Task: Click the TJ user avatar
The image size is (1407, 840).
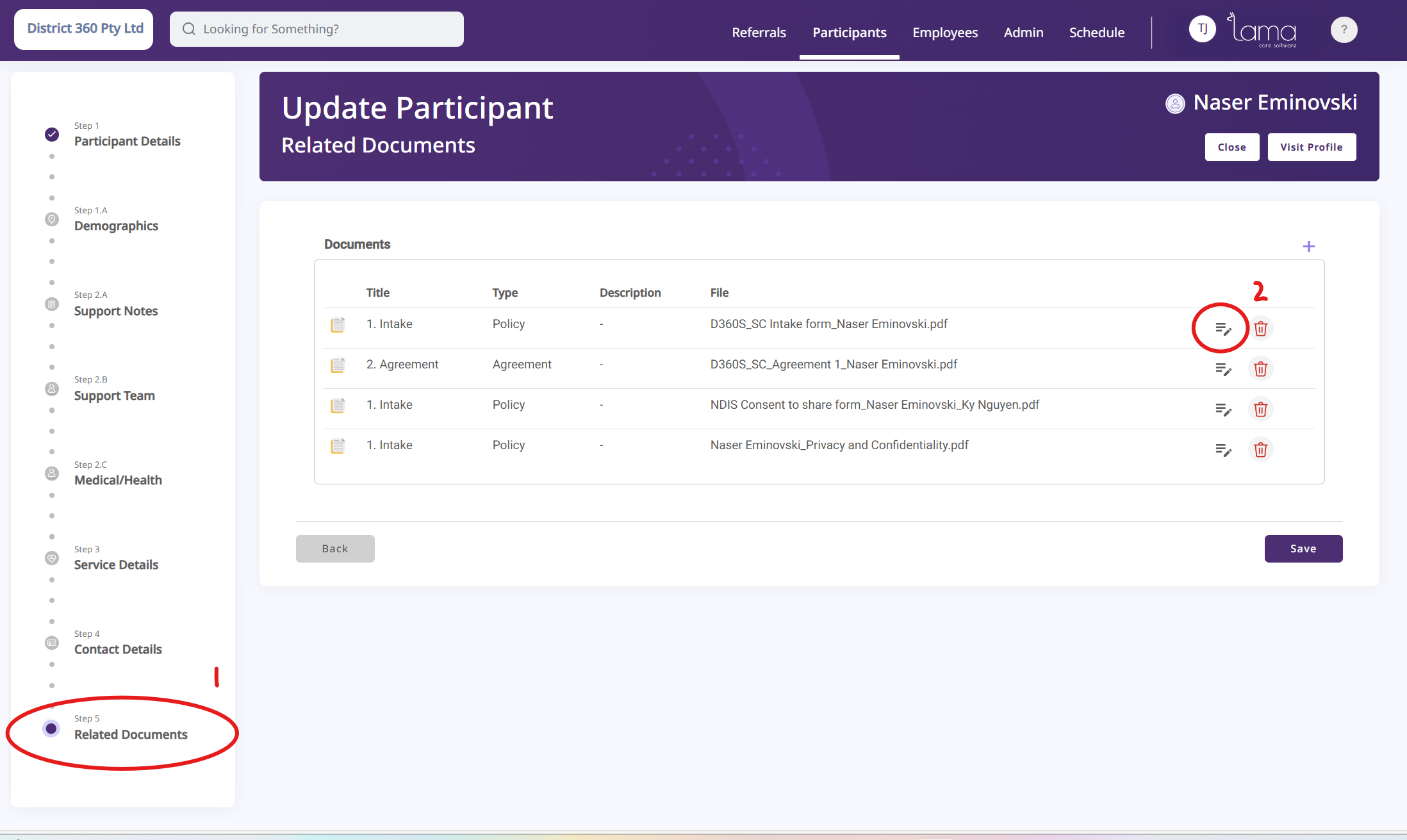Action: [x=1202, y=29]
